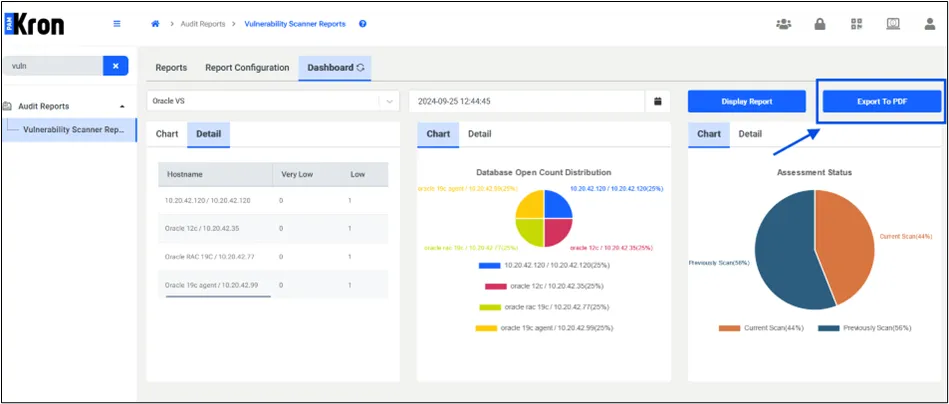Refresh dashboard using the circular arrows icon
This screenshot has width=949, height=404.
pyautogui.click(x=360, y=68)
